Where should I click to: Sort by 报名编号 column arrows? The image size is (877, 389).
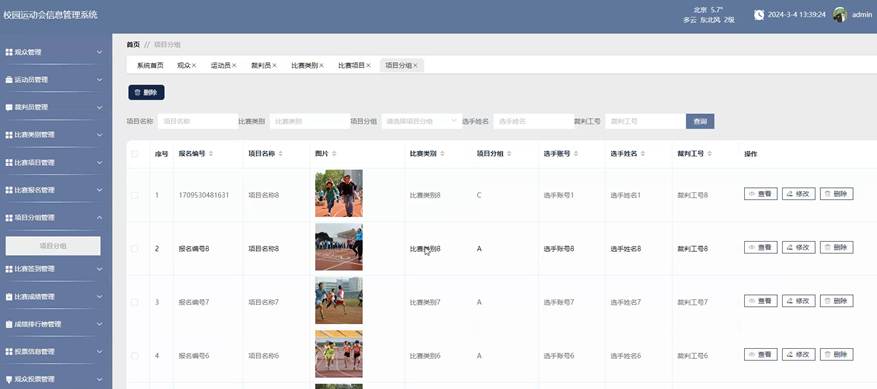[x=211, y=153]
